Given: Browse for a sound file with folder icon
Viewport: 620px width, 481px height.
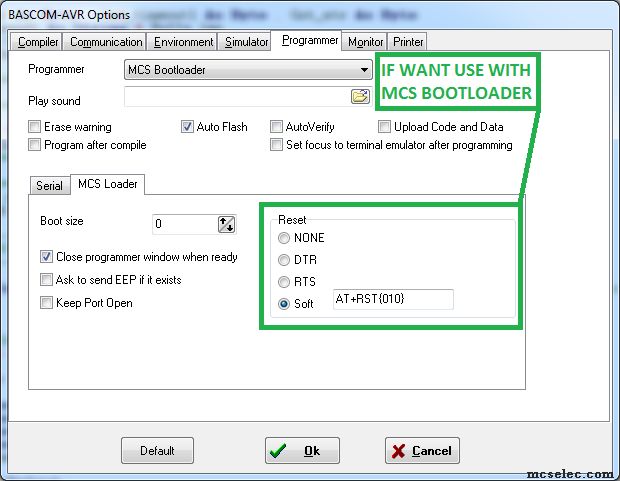Looking at the screenshot, I should coord(360,96).
